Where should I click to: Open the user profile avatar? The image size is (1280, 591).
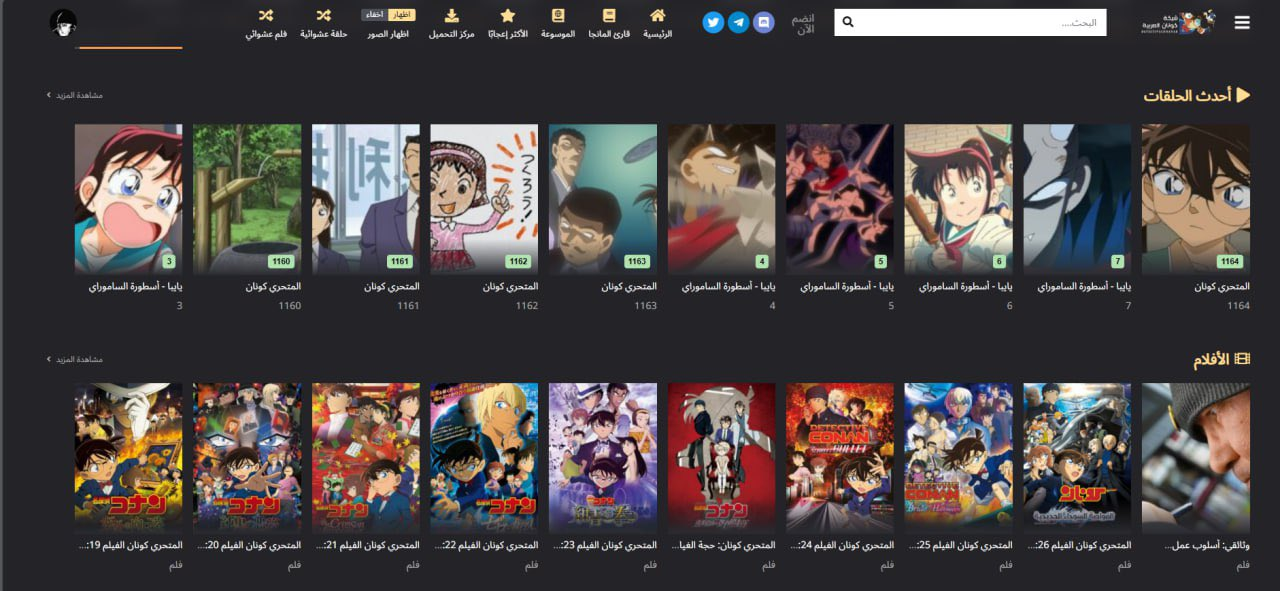pyautogui.click(x=63, y=23)
